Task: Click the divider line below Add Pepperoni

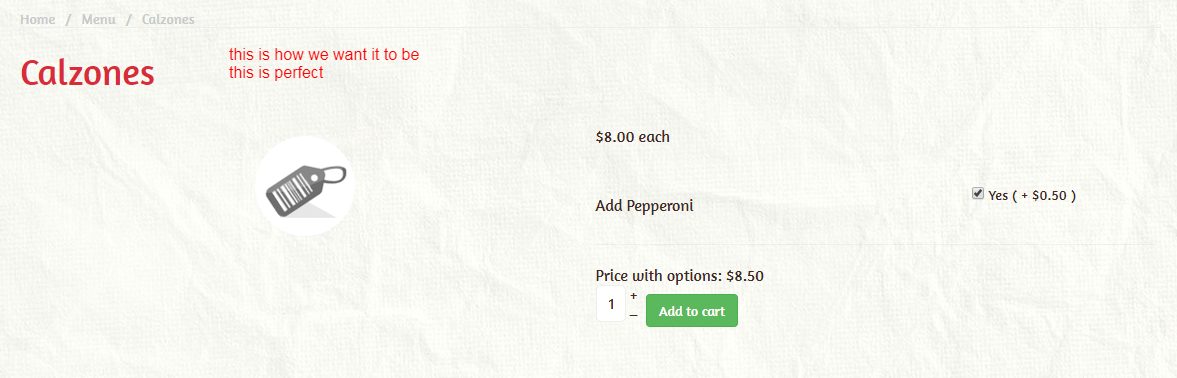Action: click(874, 244)
